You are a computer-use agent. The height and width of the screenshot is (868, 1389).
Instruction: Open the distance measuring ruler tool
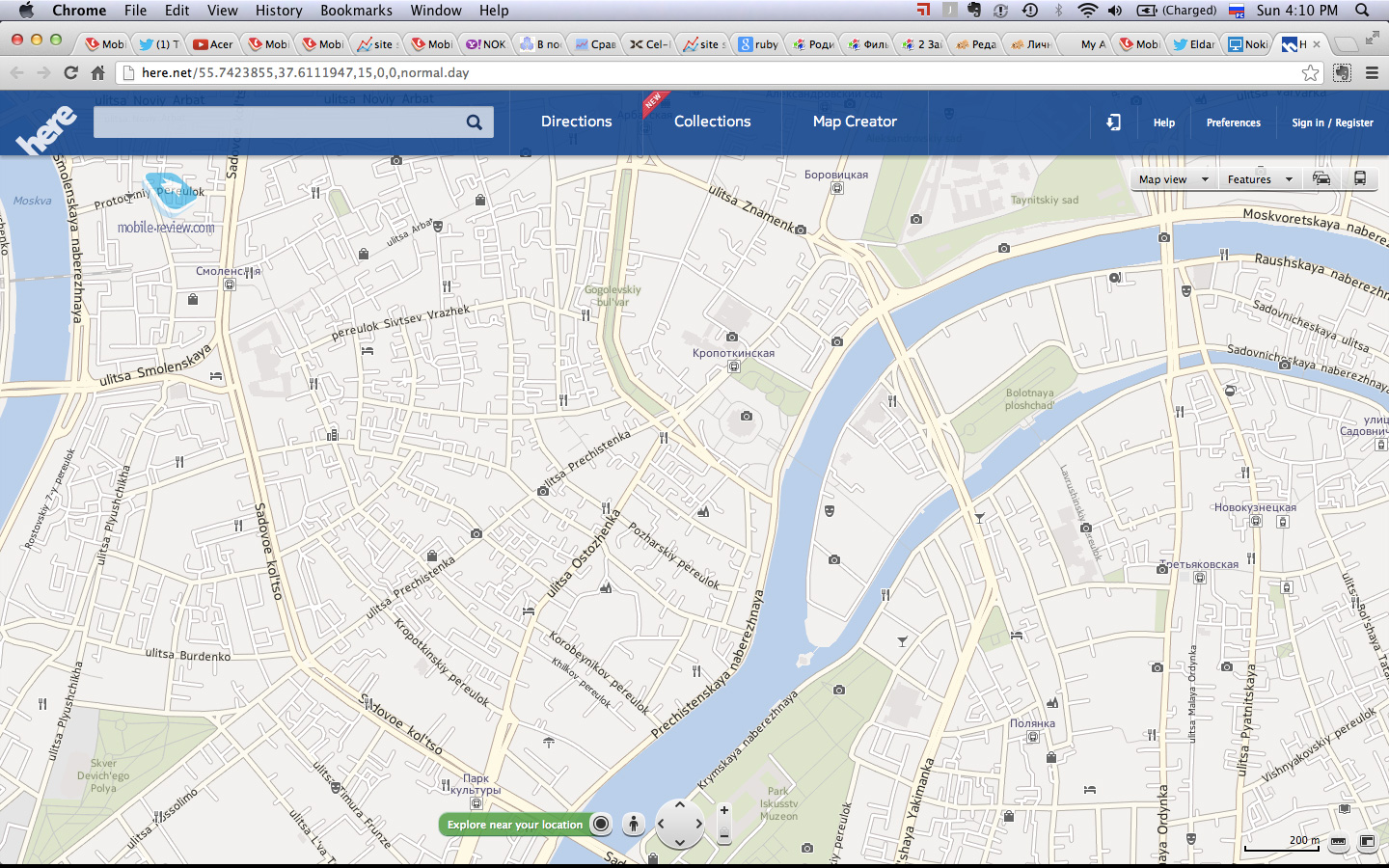pos(1339,841)
